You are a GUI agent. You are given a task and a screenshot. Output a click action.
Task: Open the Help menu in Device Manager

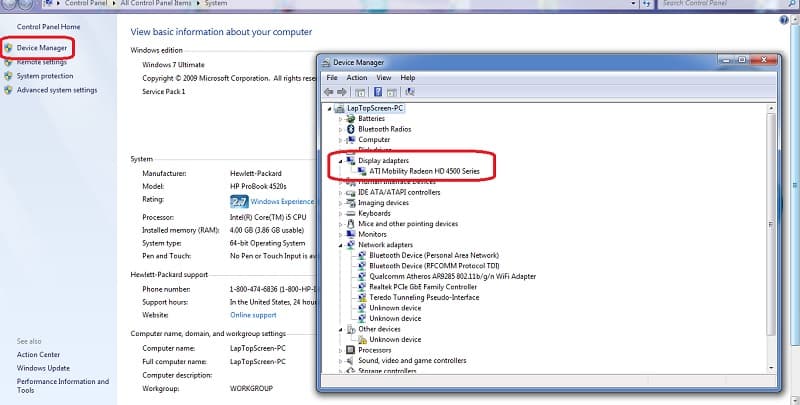408,78
